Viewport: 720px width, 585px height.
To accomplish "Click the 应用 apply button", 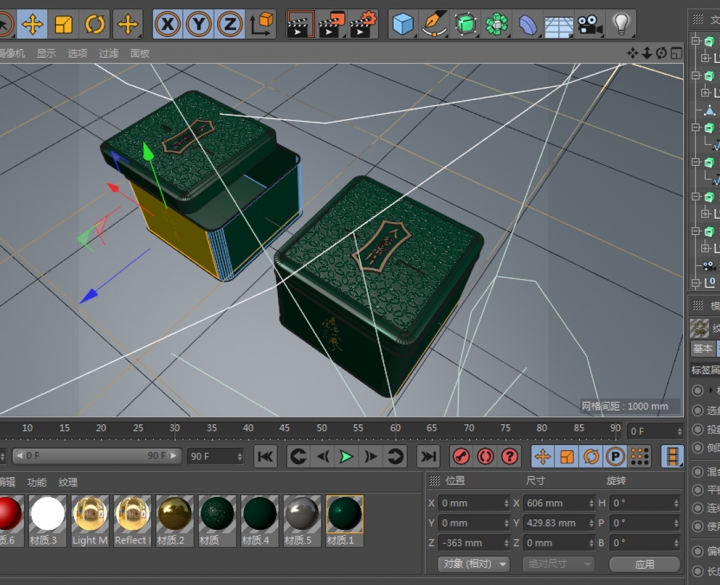I will [x=644, y=564].
